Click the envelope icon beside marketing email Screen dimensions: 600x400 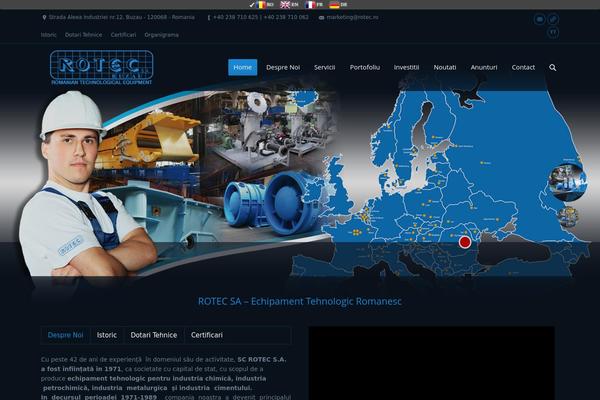(321, 18)
